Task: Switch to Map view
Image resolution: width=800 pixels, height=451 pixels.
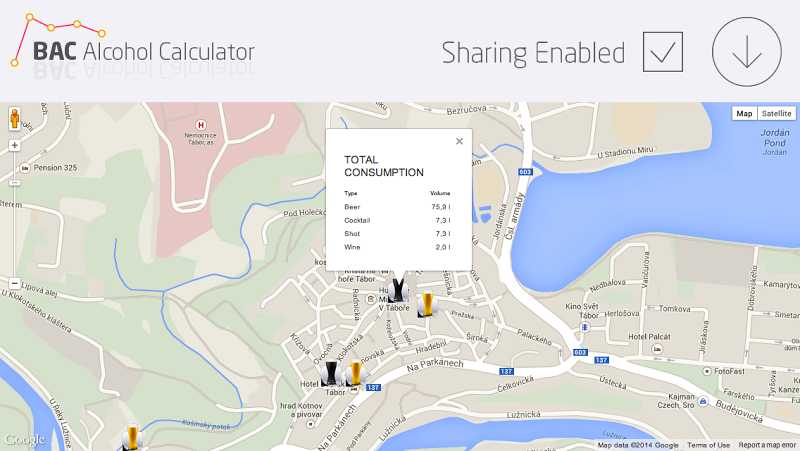Action: click(x=744, y=113)
